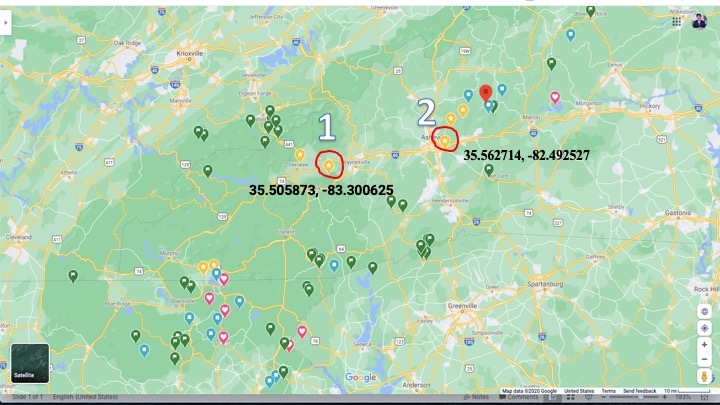Click the red location pin near Marion
This screenshot has height=405, width=720.
coord(486,94)
